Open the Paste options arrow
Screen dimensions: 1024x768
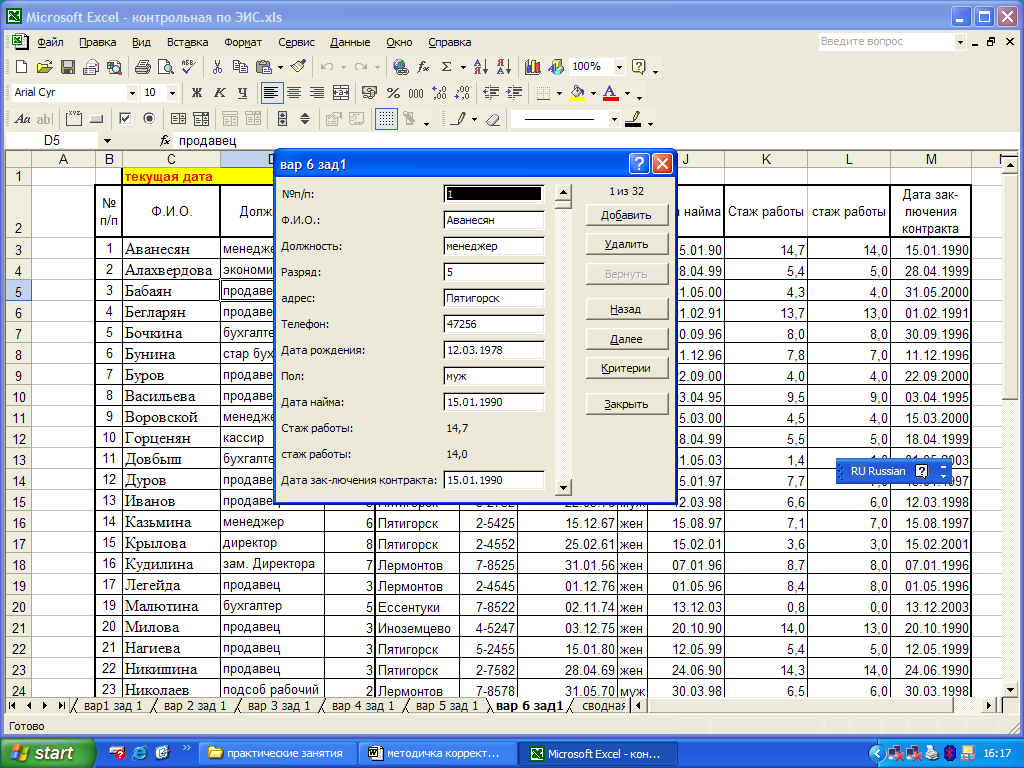[280, 67]
